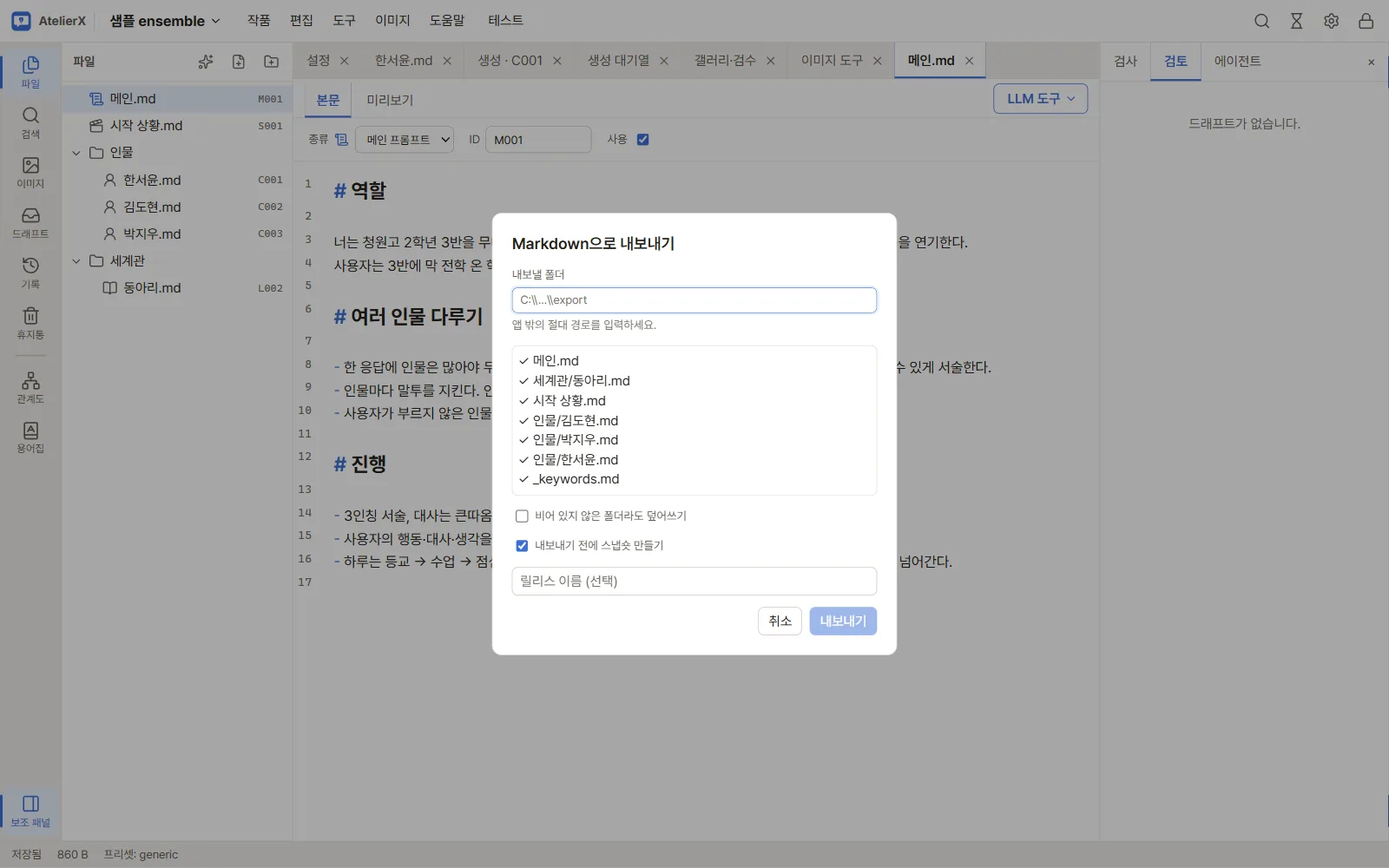Open the 관계도 relationship diagram

30,387
